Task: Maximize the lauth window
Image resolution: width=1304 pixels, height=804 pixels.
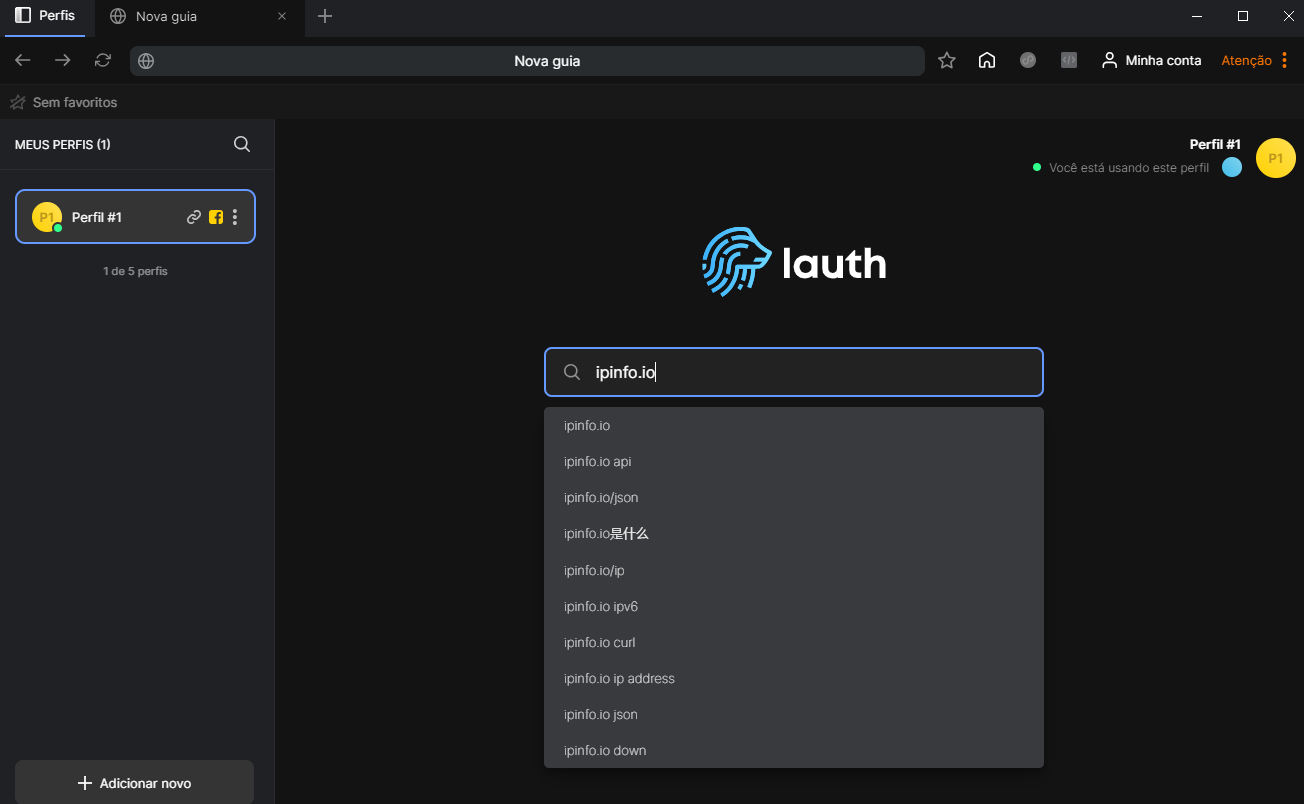Action: click(1243, 16)
